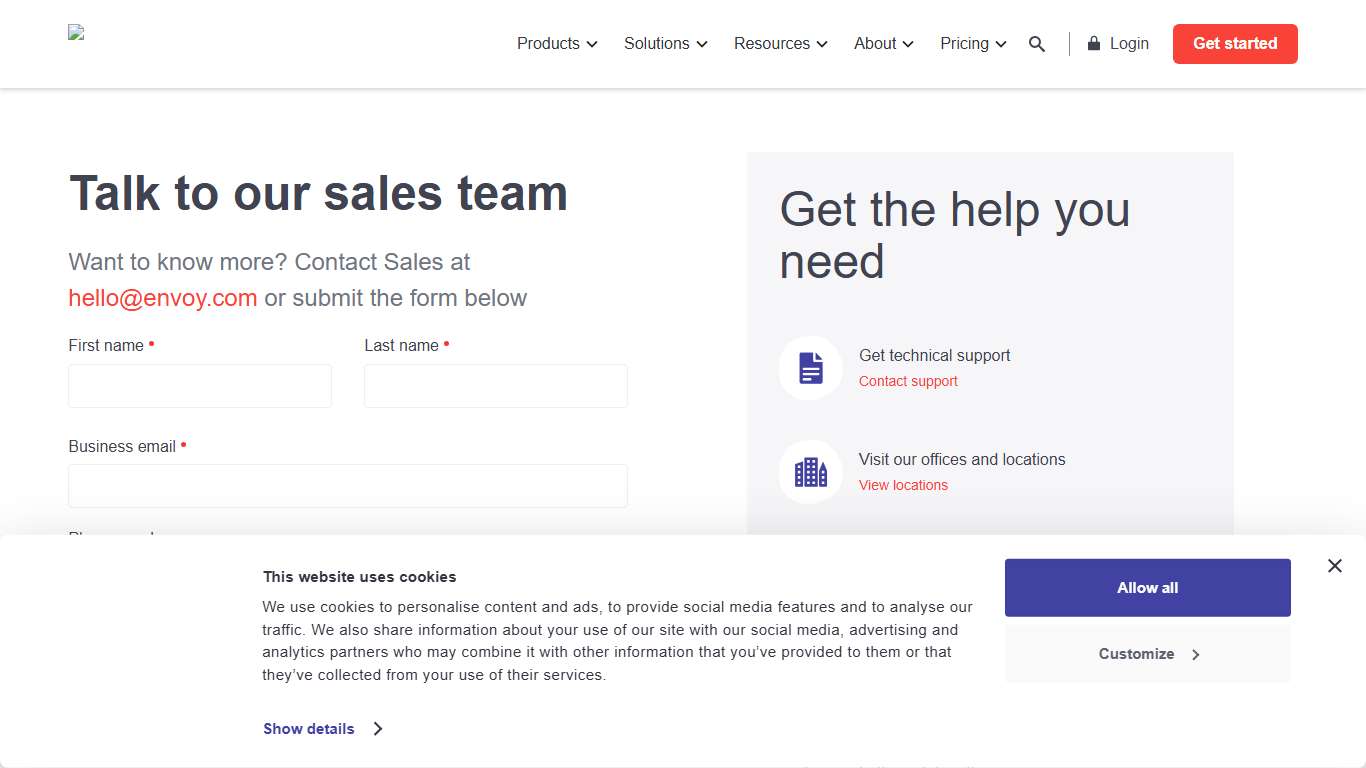Click the Envoy logo in the top left
The height and width of the screenshot is (768, 1366).
click(x=75, y=31)
